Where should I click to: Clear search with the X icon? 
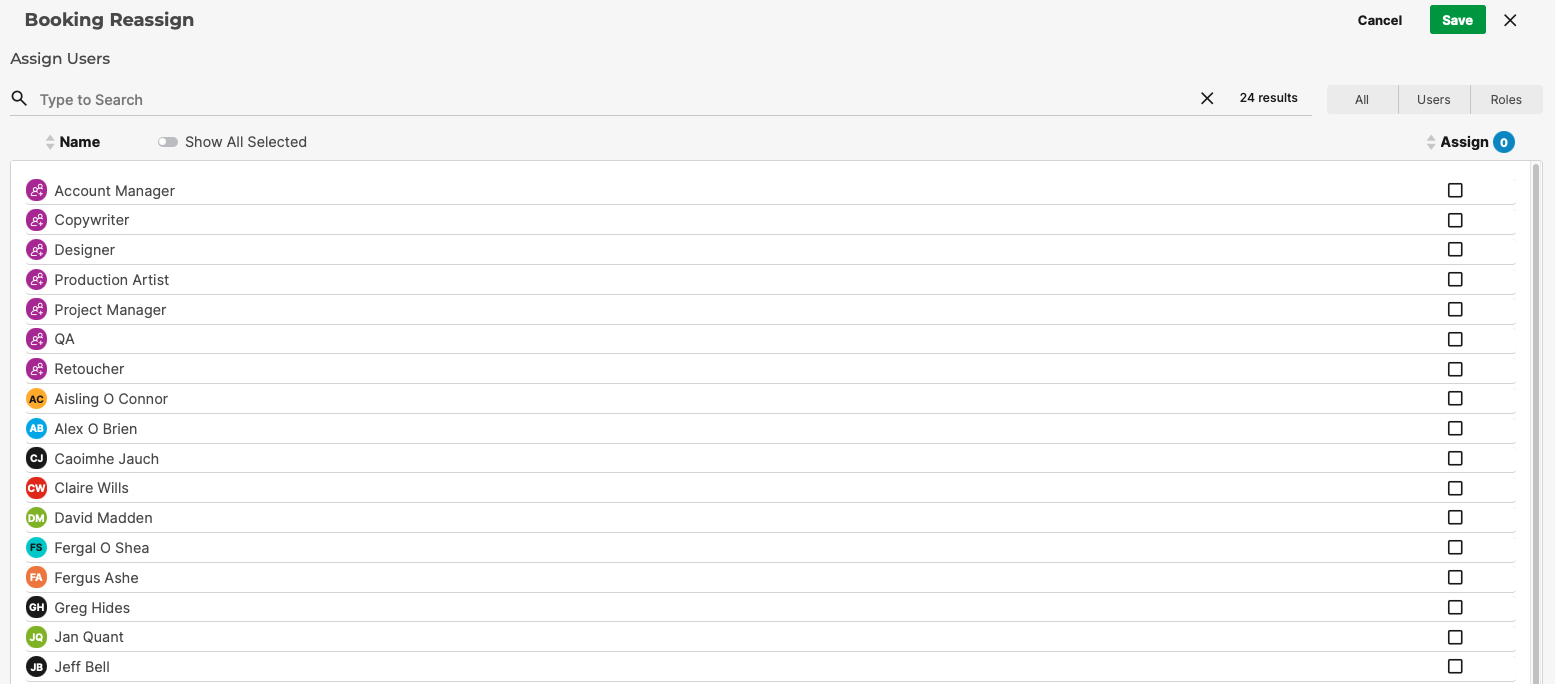point(1207,98)
